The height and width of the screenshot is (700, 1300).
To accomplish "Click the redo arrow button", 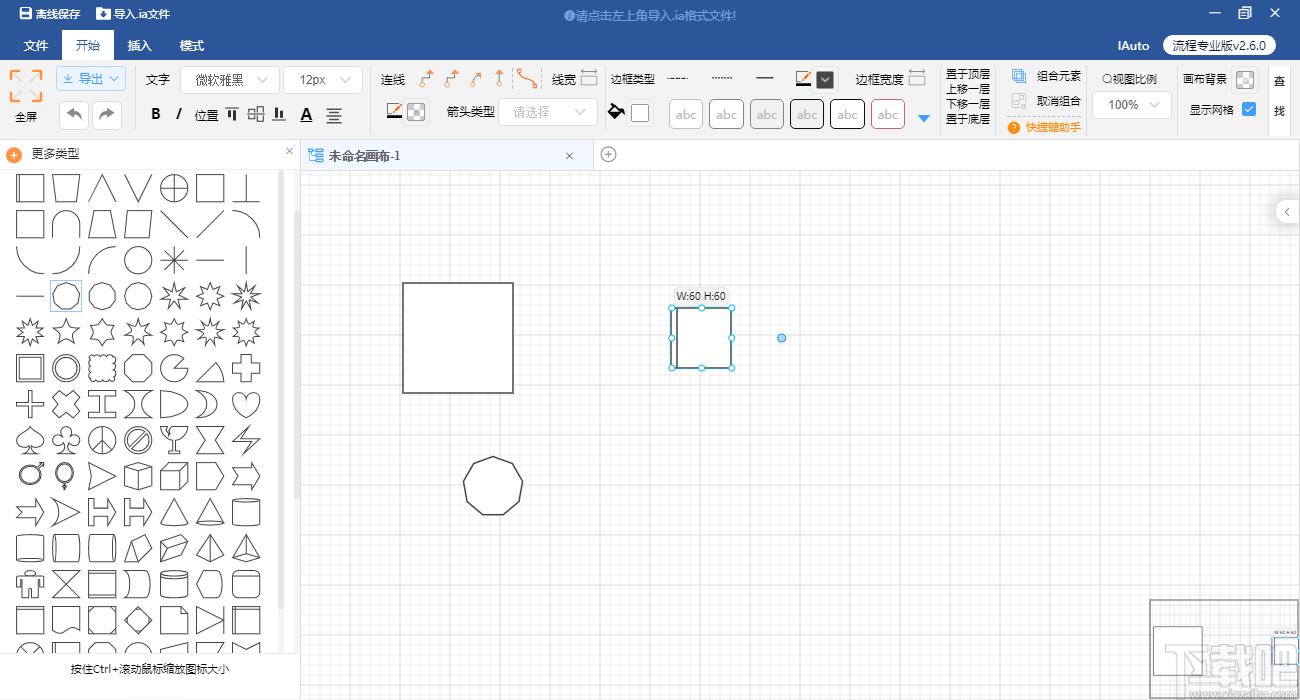I will (106, 114).
